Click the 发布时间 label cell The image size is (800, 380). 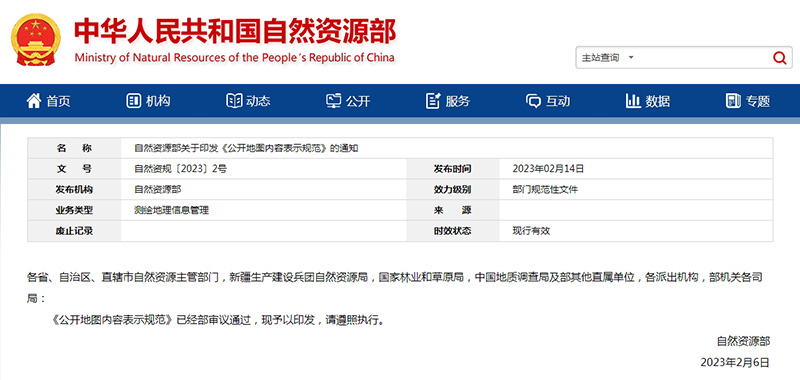(453, 169)
